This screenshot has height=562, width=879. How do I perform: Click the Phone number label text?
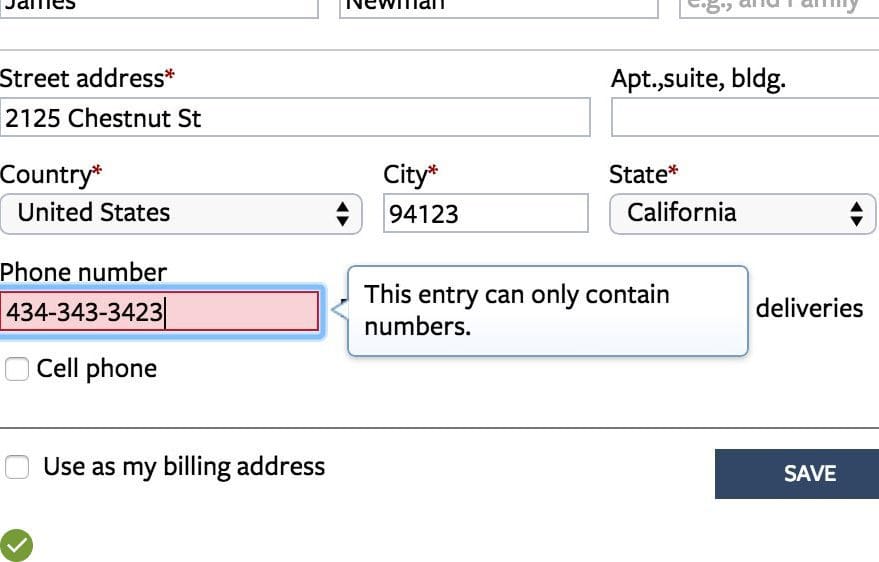pos(83,272)
